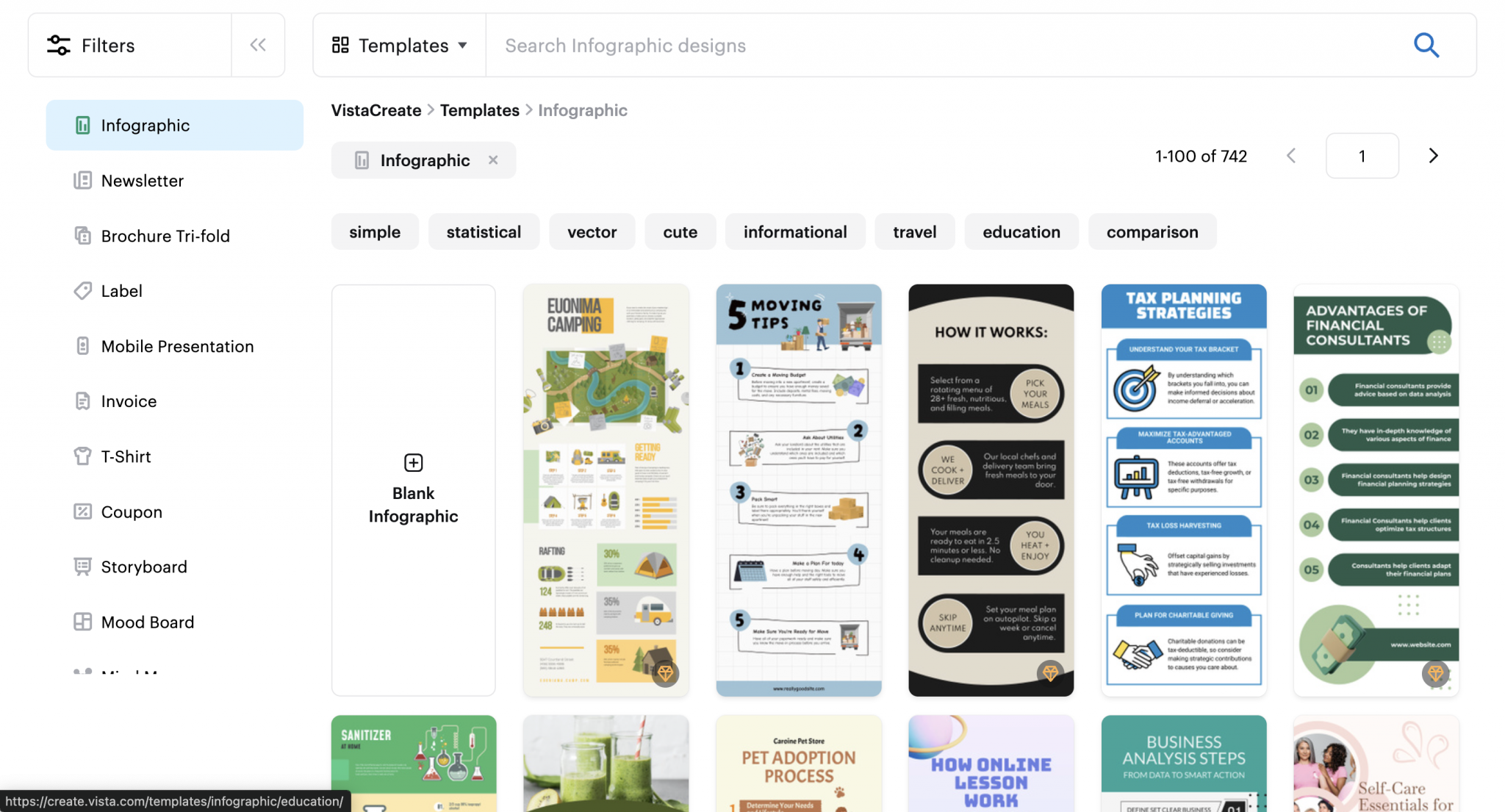The width and height of the screenshot is (1505, 812).
Task: Open the VistaCreate breadcrumb link
Action: pyautogui.click(x=376, y=110)
